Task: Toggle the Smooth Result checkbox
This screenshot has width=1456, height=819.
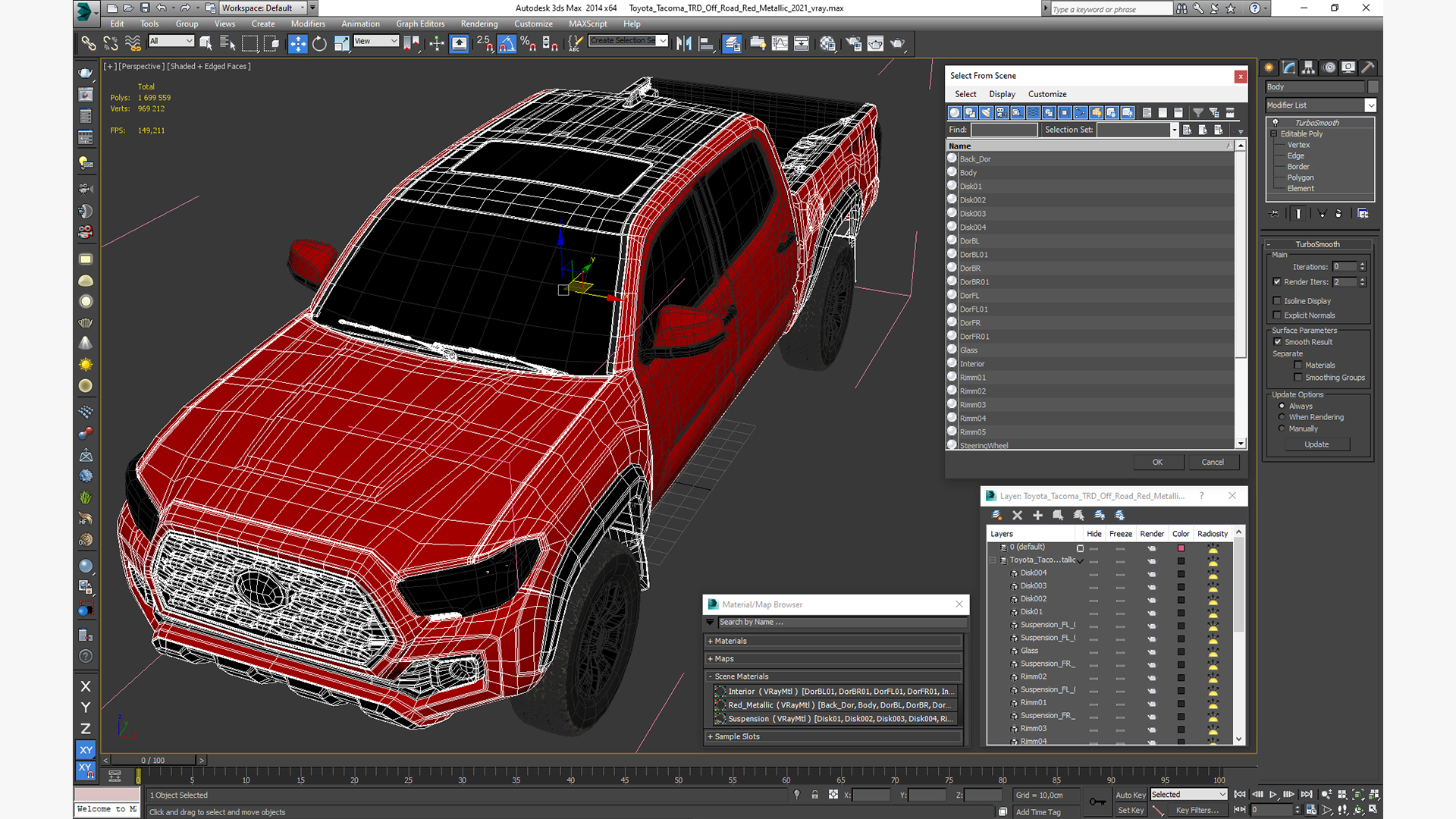Action: coord(1278,341)
